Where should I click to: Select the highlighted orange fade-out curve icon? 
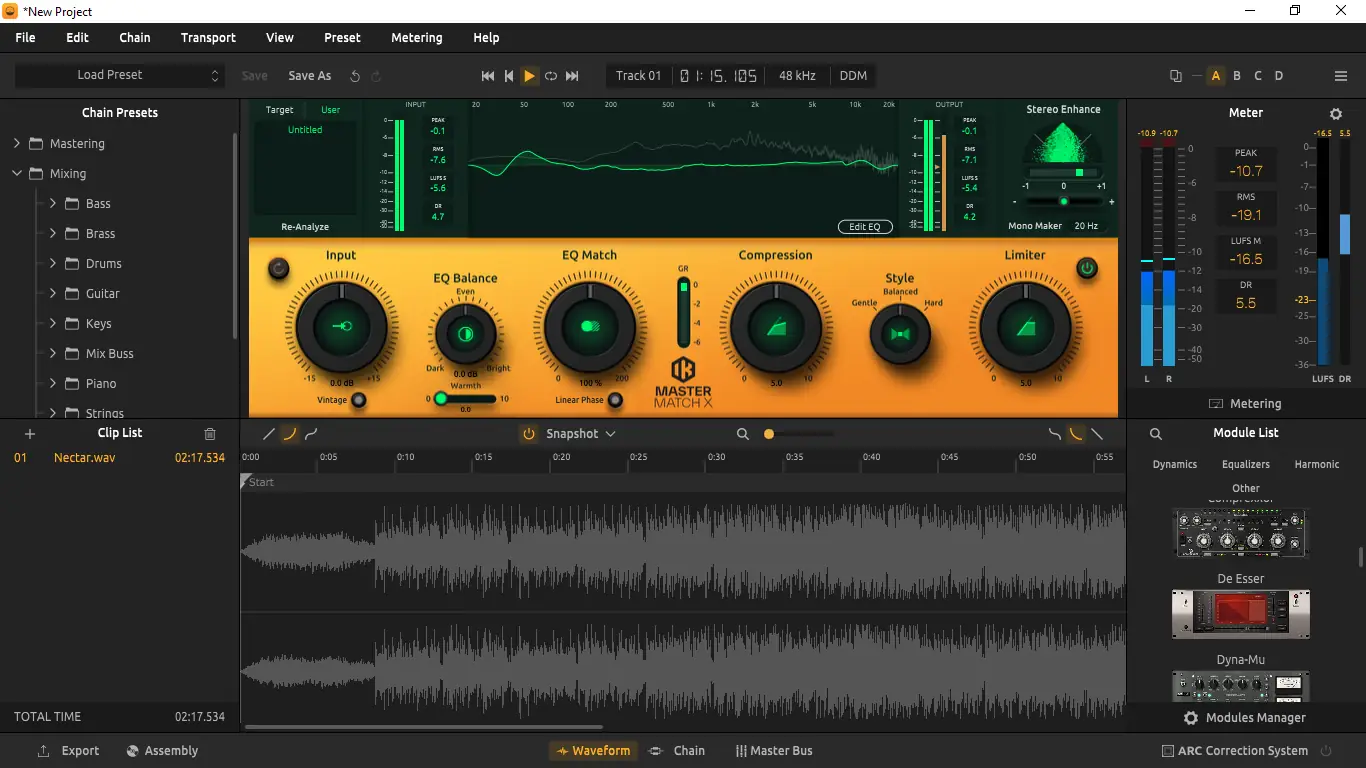coord(1076,434)
